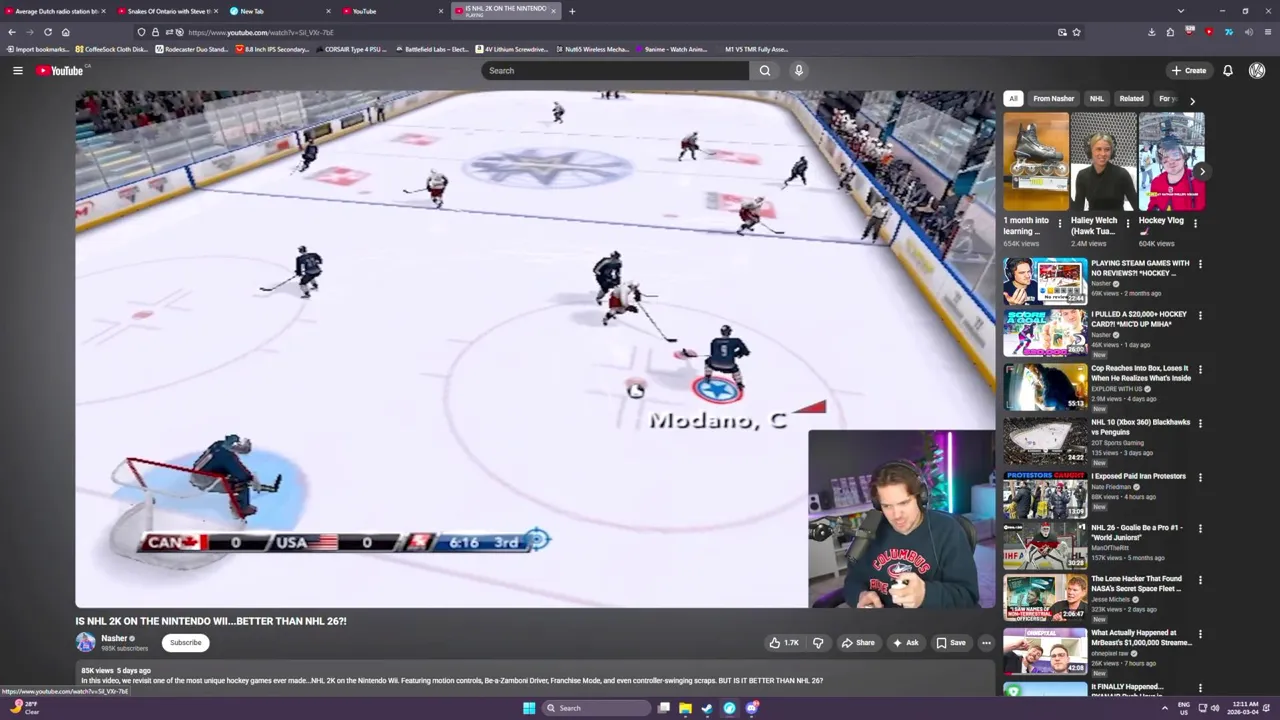Open a new browser tab with plus
Screen dimensions: 1280x720
pos(572,11)
